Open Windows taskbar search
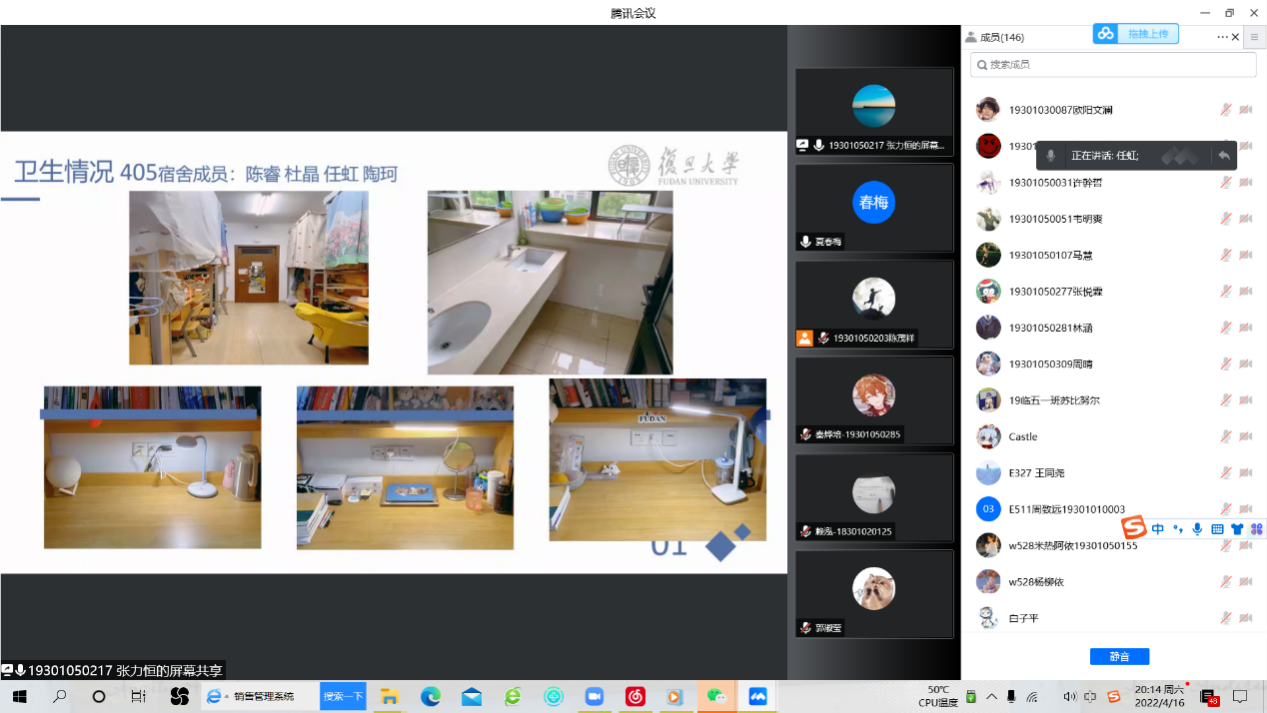This screenshot has width=1267, height=713. click(59, 696)
